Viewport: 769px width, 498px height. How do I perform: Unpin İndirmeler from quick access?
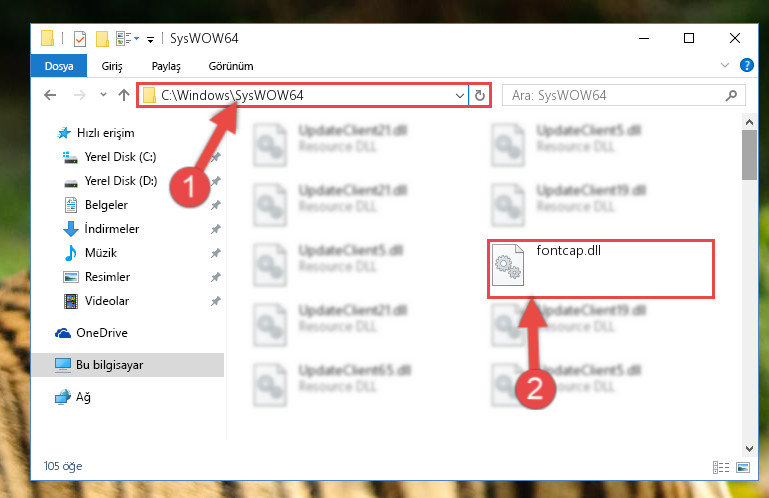pos(215,229)
